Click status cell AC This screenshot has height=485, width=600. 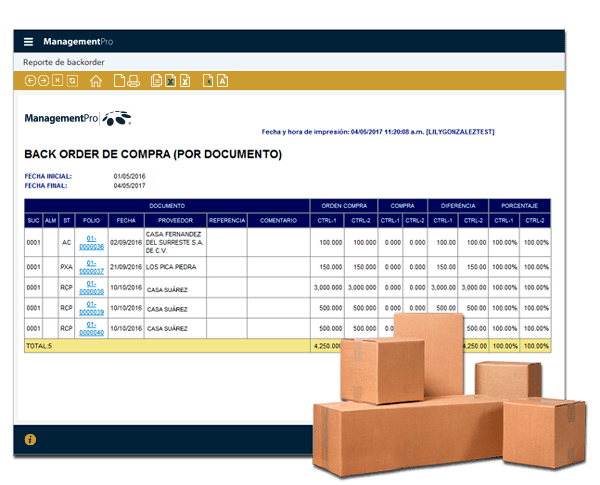67,242
